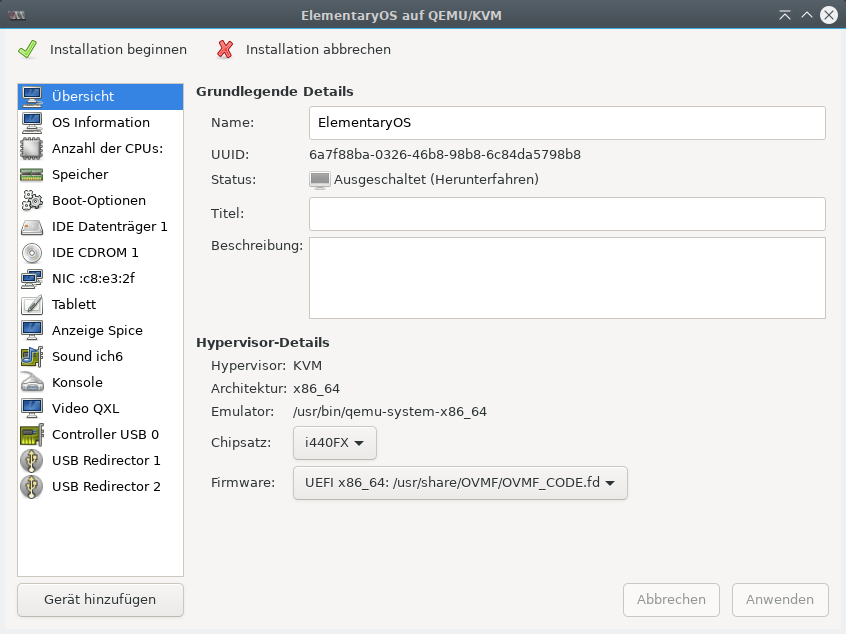Click the virt-manager logo in the title bar
This screenshot has height=634, width=846.
17,15
